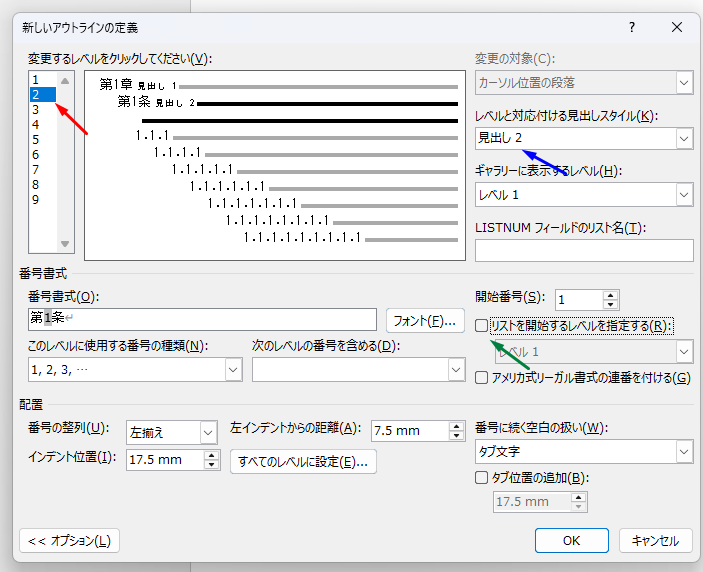
Task: Increase the 開始番号 value with up arrow
Action: (x=610, y=295)
